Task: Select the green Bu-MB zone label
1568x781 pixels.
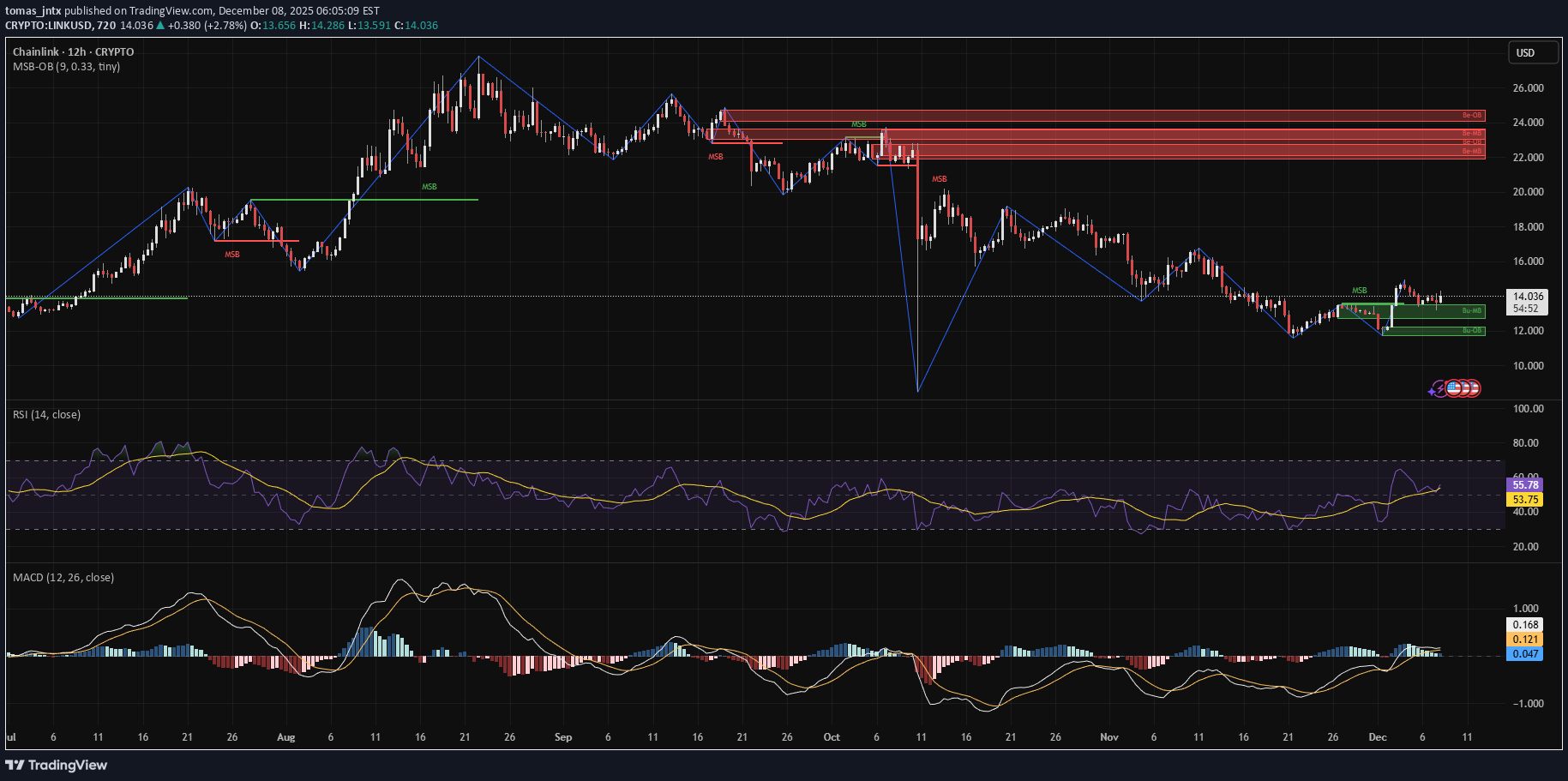Action: [1471, 311]
